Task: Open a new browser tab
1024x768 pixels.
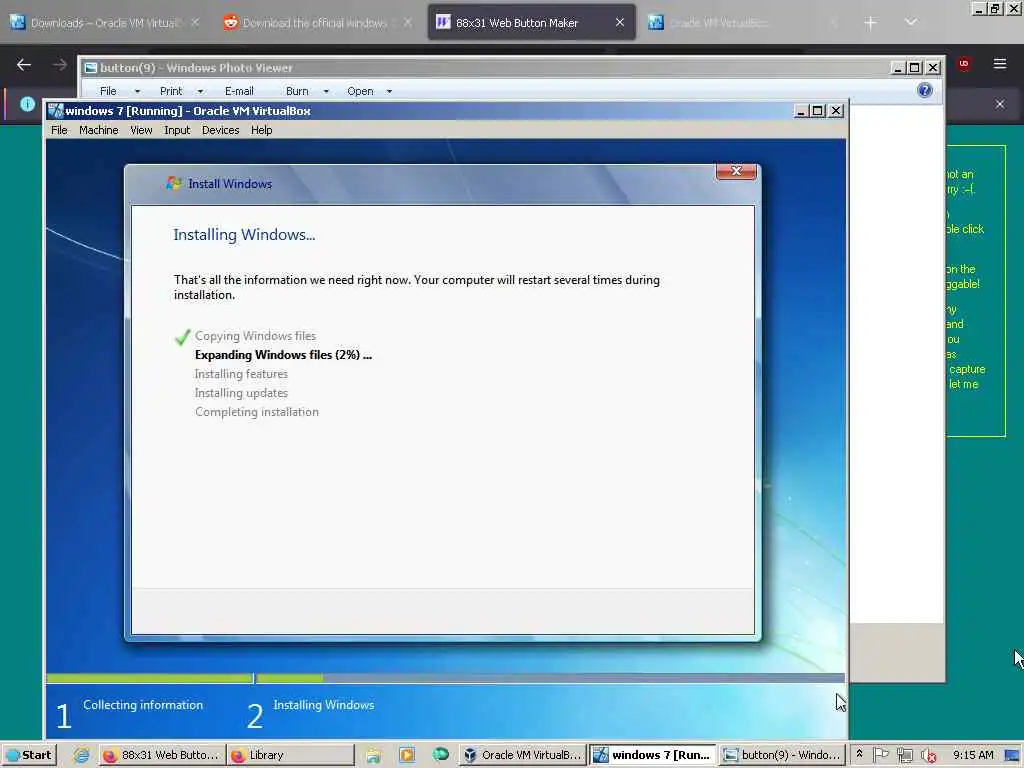Action: 870,23
